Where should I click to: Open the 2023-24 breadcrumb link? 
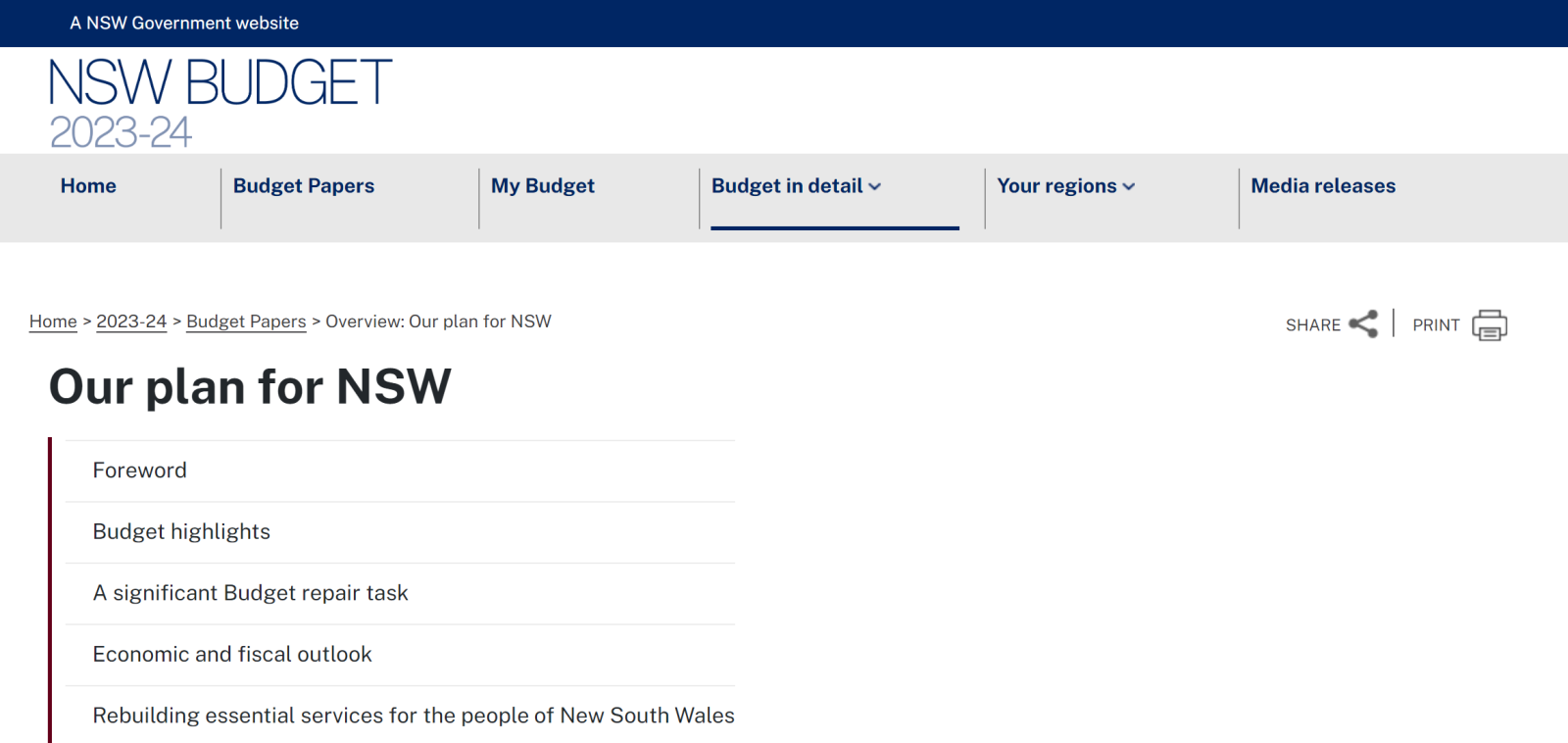[131, 322]
